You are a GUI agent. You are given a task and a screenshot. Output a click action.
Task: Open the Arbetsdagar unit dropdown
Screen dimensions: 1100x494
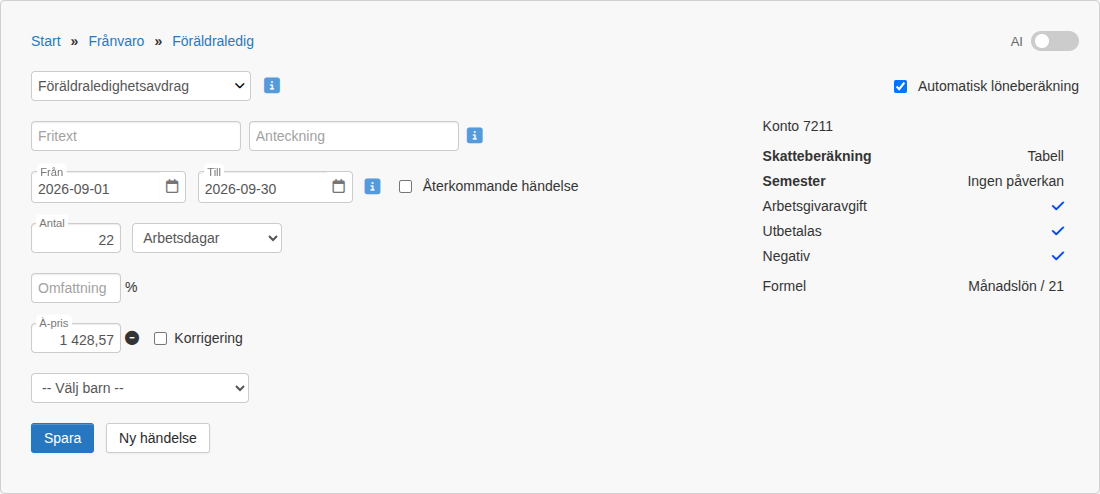coord(207,238)
